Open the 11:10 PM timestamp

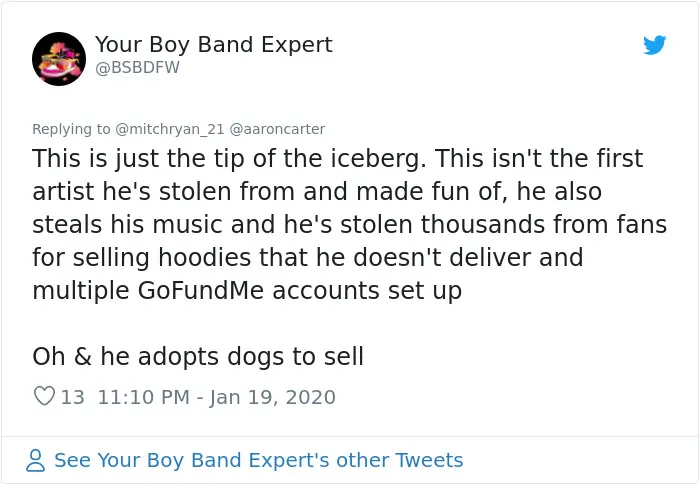(144, 397)
